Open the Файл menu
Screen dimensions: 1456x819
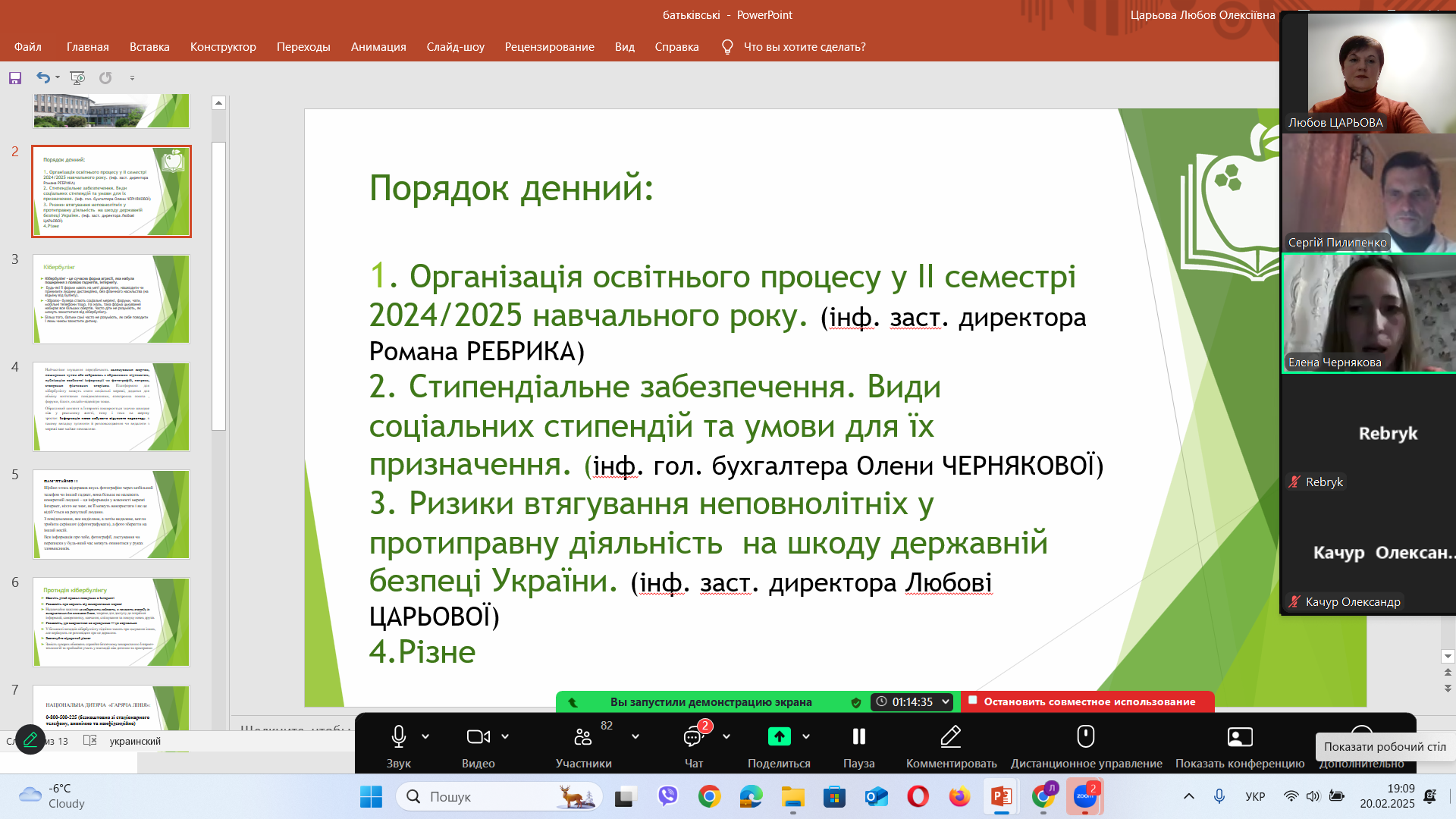point(28,47)
